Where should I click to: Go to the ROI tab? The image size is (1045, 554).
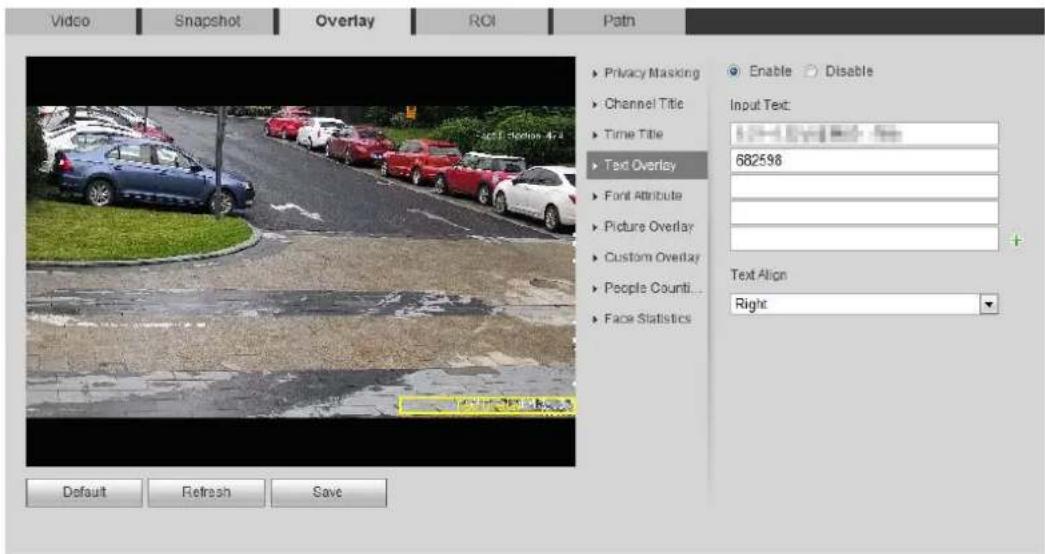point(482,21)
